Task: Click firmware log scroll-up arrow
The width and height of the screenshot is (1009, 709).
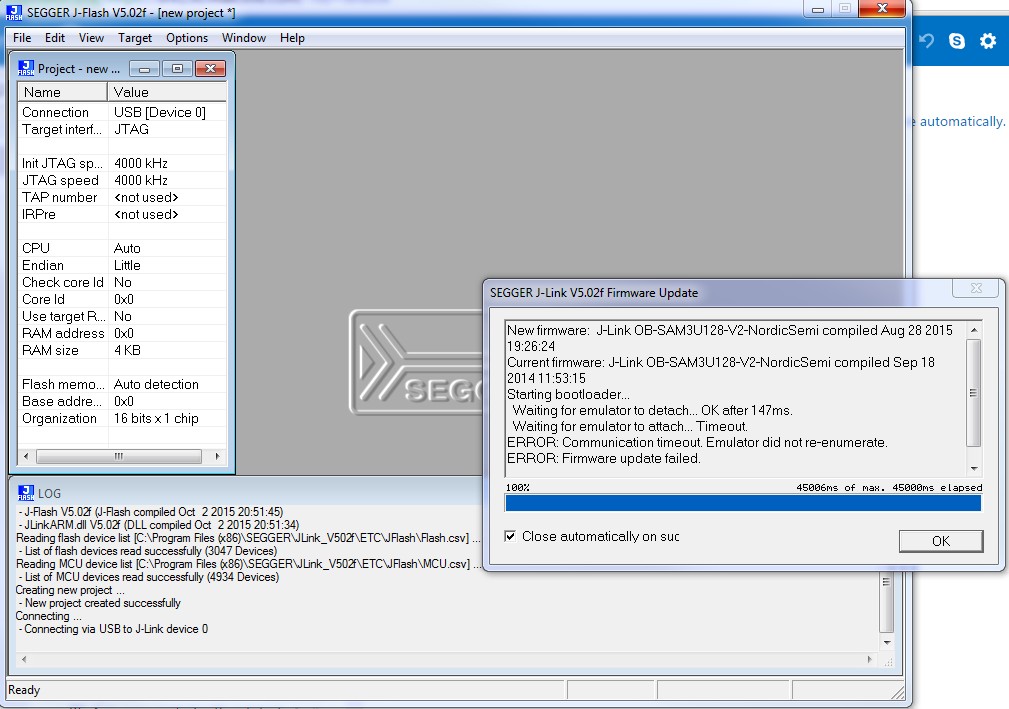Action: [x=974, y=330]
